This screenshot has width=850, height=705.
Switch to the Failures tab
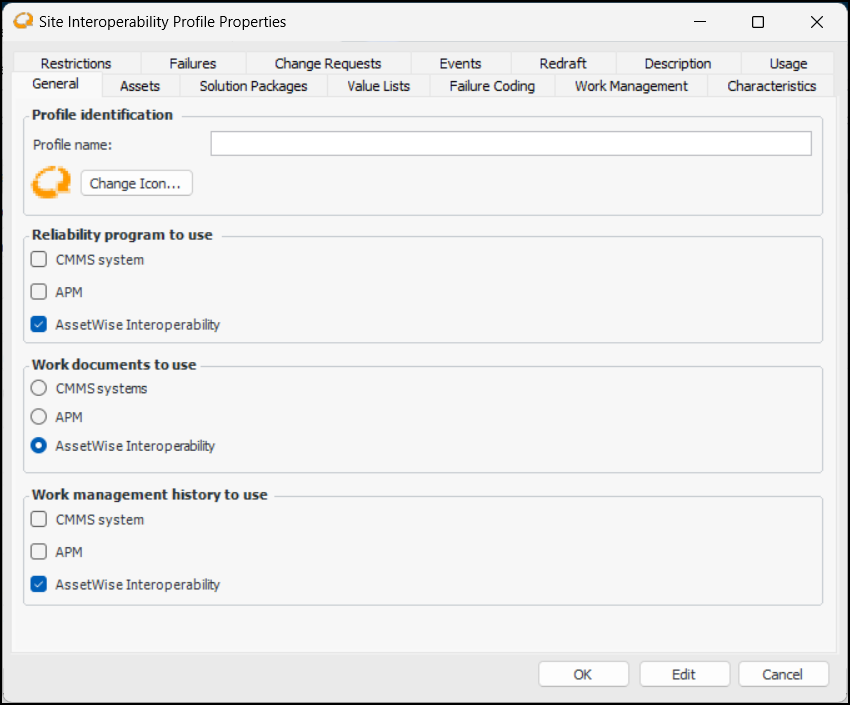coord(193,63)
